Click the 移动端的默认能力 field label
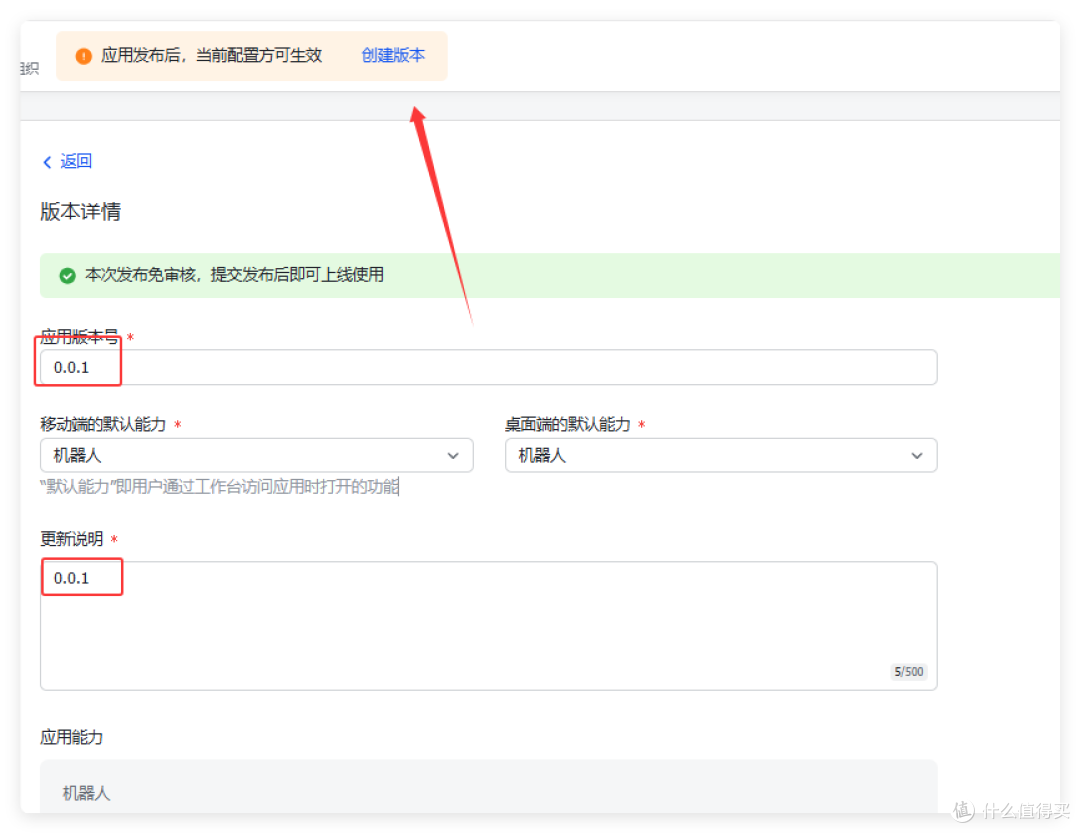The image size is (1080, 833). (x=103, y=424)
